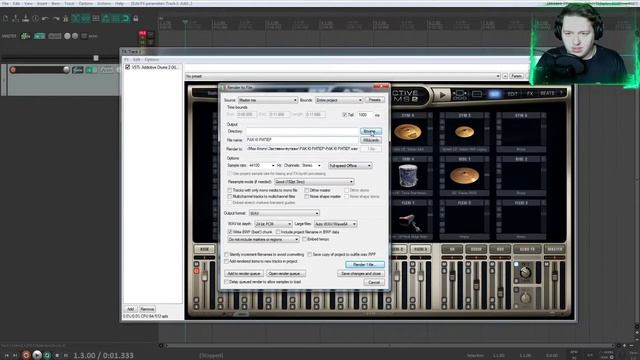
Task: Click Addictive Drums play button
Action: pyautogui.click(x=442, y=95)
